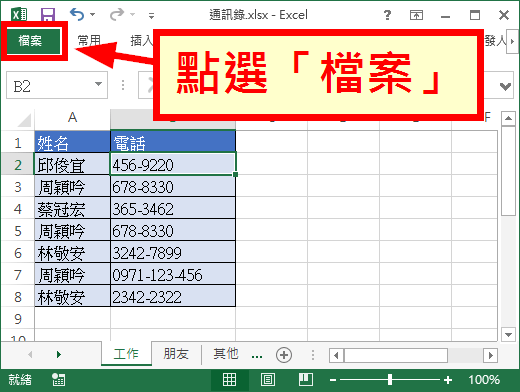Screen dimensions: 520x392
Task: Switch to Page Break Preview
Action: [x=305, y=380]
